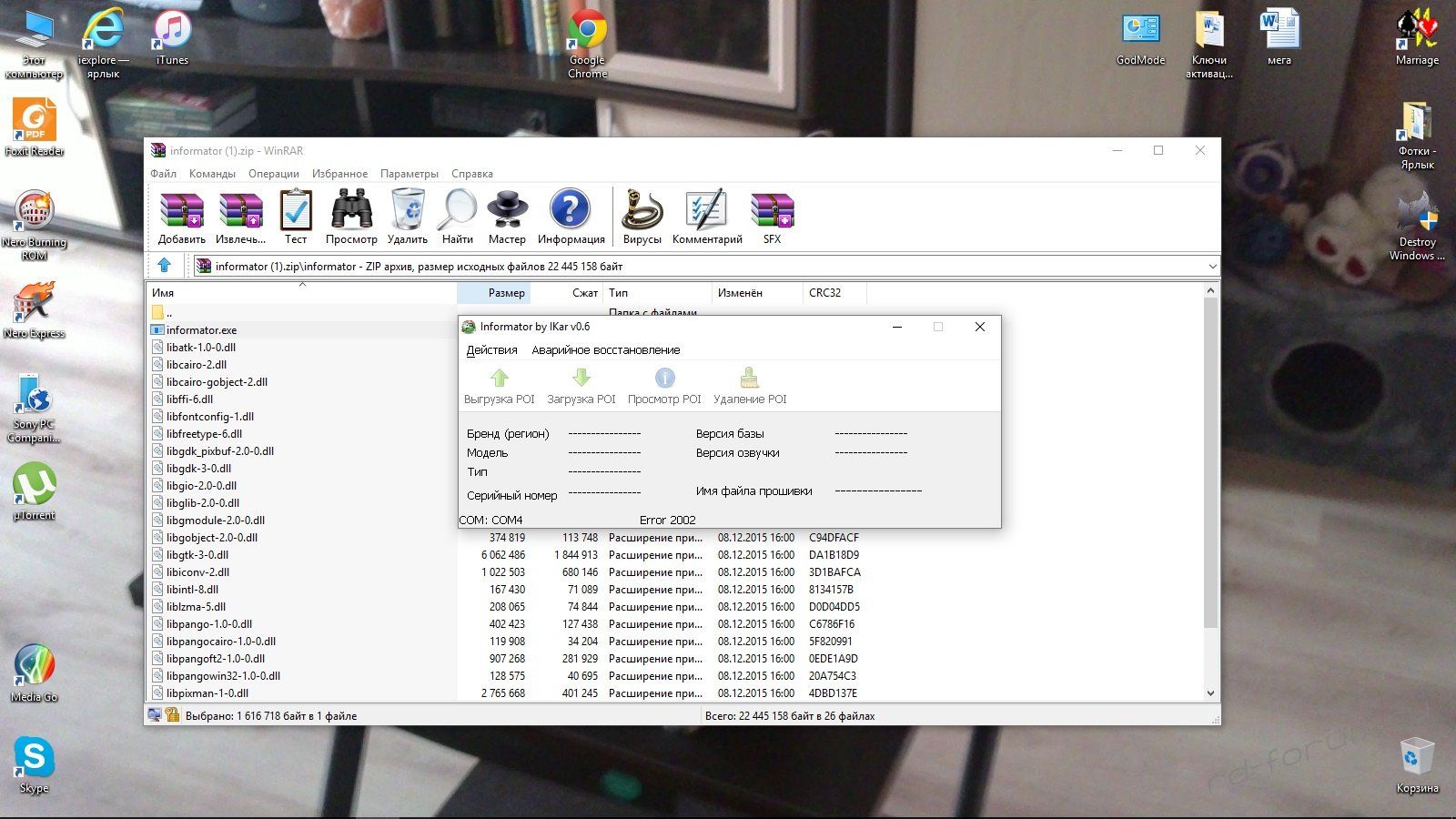1456x819 pixels.
Task: Open Просмотр POI info icon
Action: pyautogui.click(x=664, y=386)
